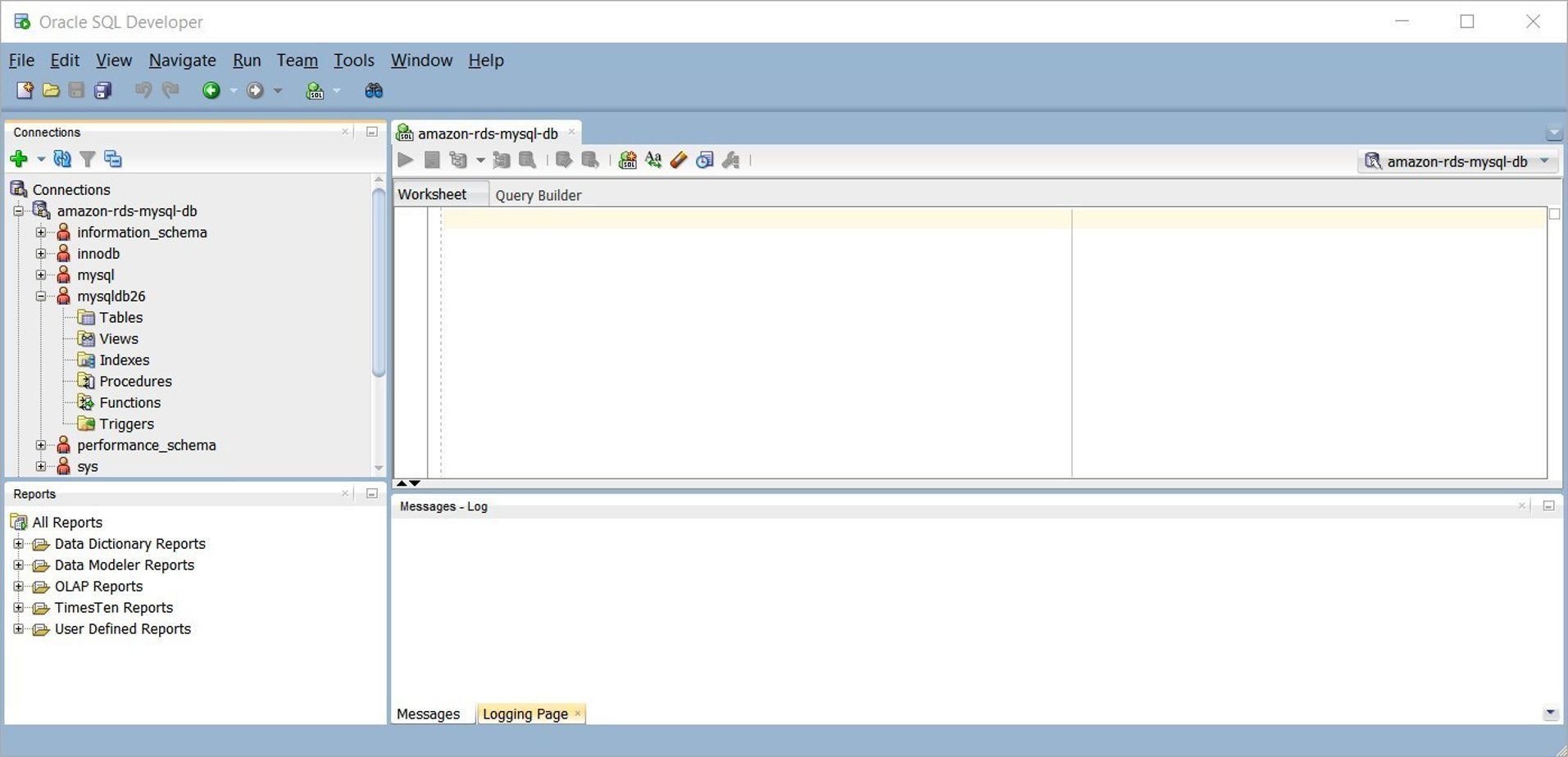
Task: Expand Data Dictionary Reports
Action: 19,544
